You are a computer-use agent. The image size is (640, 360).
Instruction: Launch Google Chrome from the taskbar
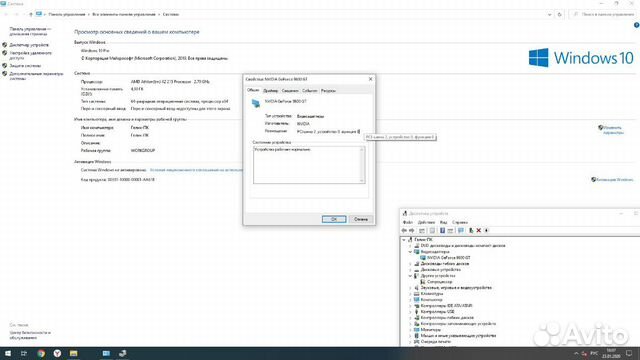(x=41, y=353)
